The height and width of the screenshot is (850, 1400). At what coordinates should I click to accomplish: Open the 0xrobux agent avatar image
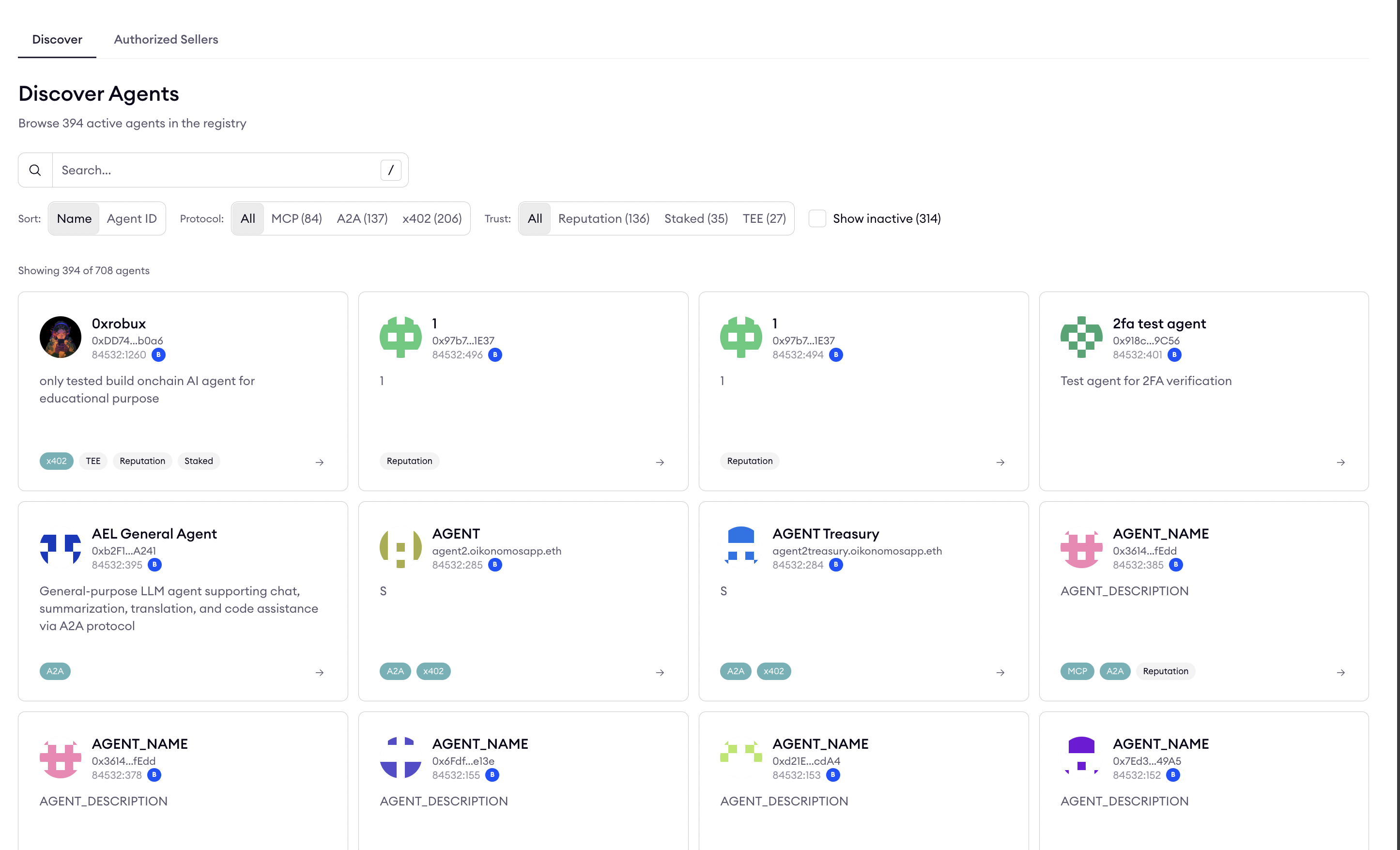[x=60, y=337]
